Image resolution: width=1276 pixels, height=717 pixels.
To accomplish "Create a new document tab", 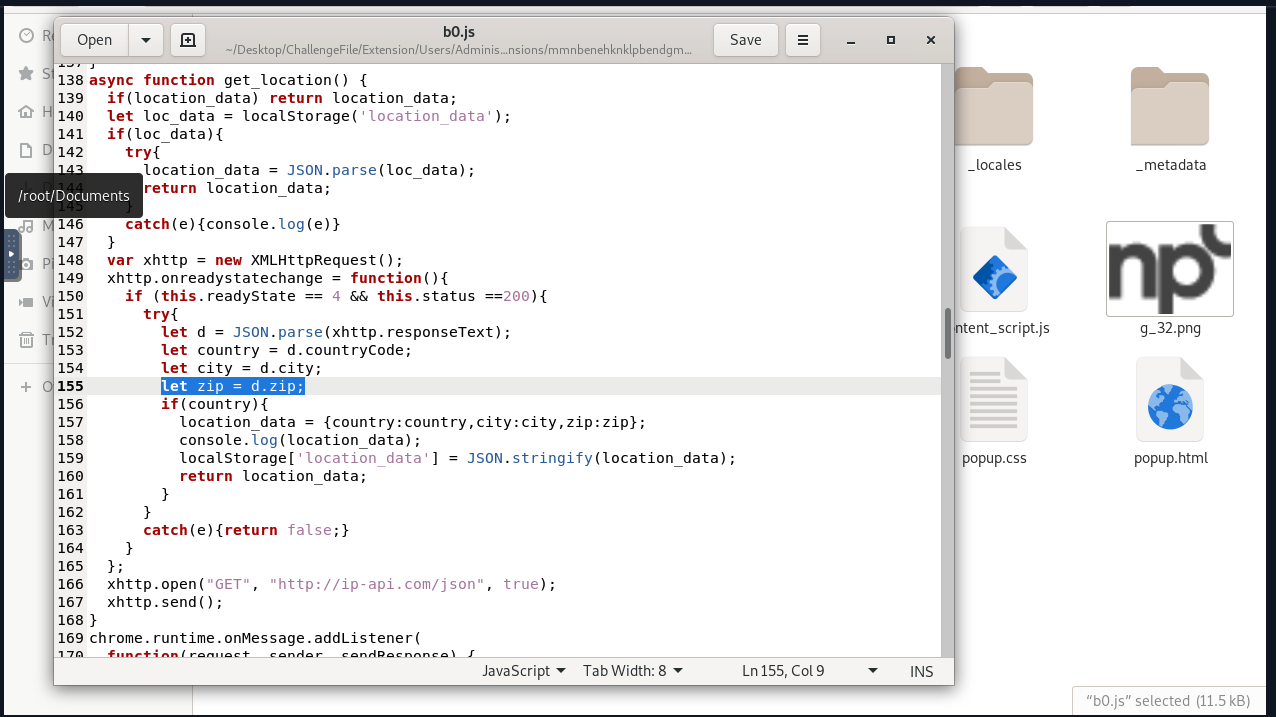I will 187,40.
